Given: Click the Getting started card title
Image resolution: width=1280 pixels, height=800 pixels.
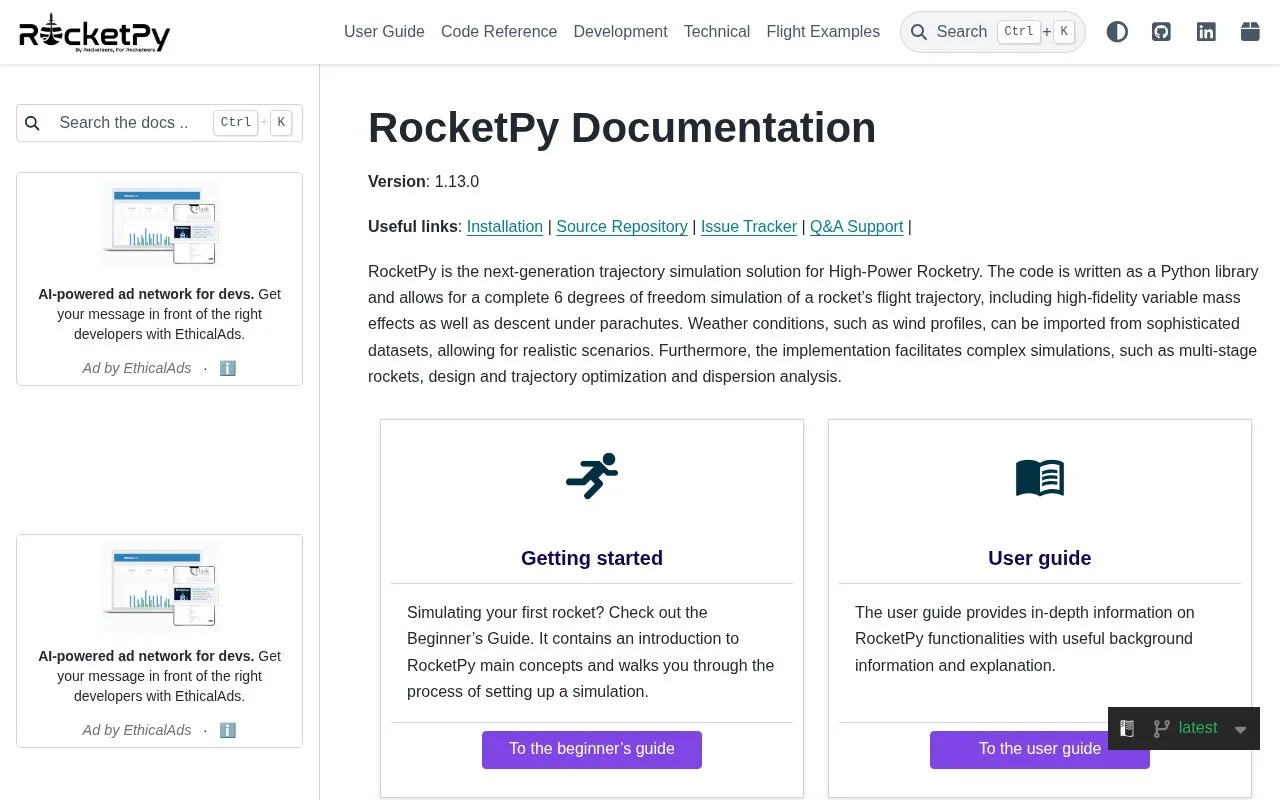Looking at the screenshot, I should [x=592, y=558].
